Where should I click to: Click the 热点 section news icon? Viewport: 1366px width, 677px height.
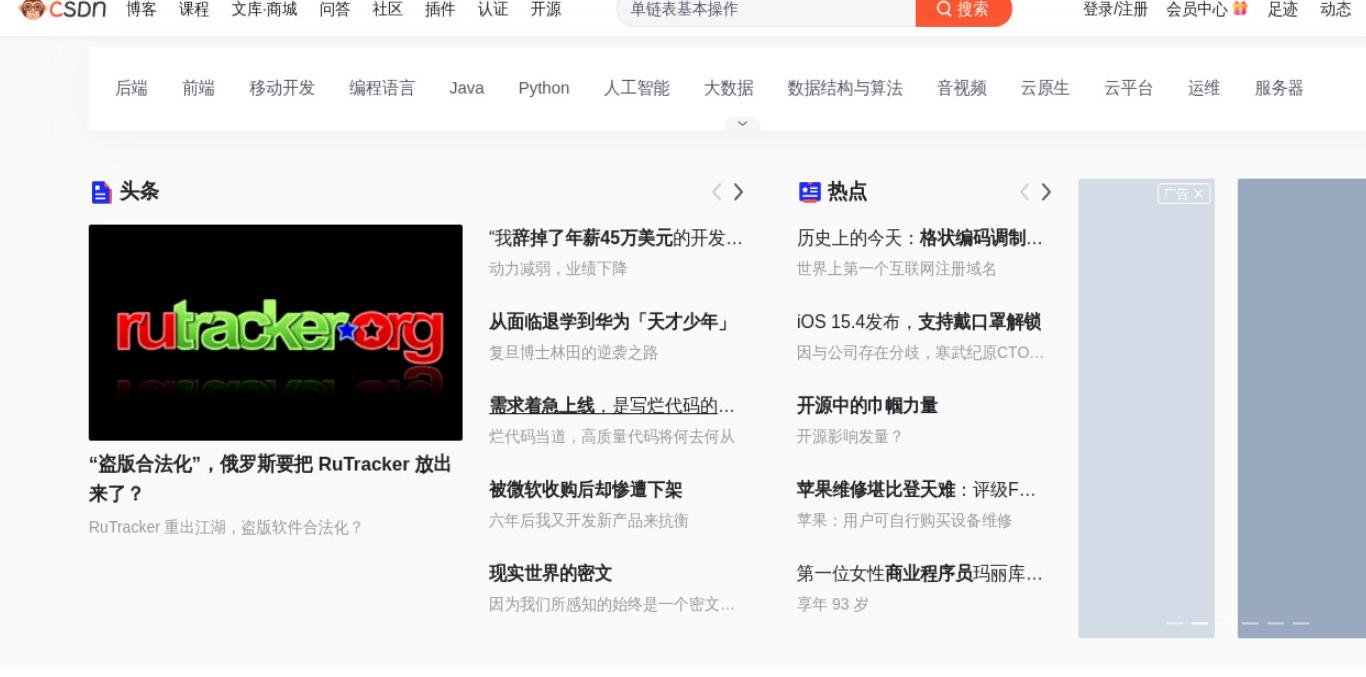pyautogui.click(x=810, y=192)
